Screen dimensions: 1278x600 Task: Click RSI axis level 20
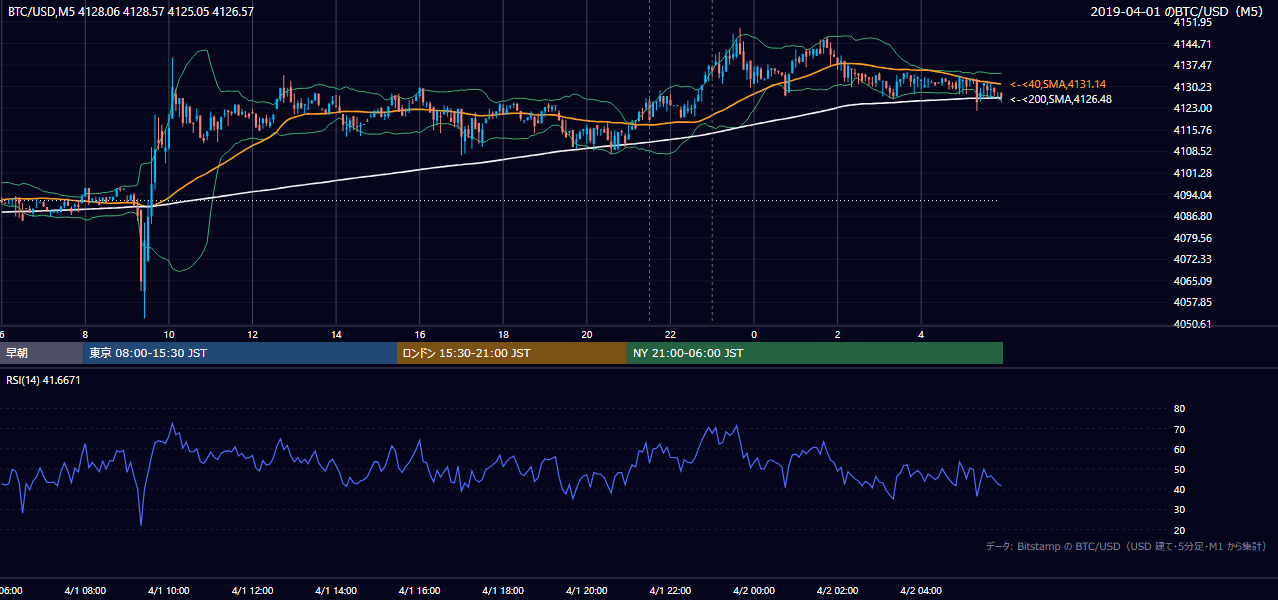[1179, 530]
